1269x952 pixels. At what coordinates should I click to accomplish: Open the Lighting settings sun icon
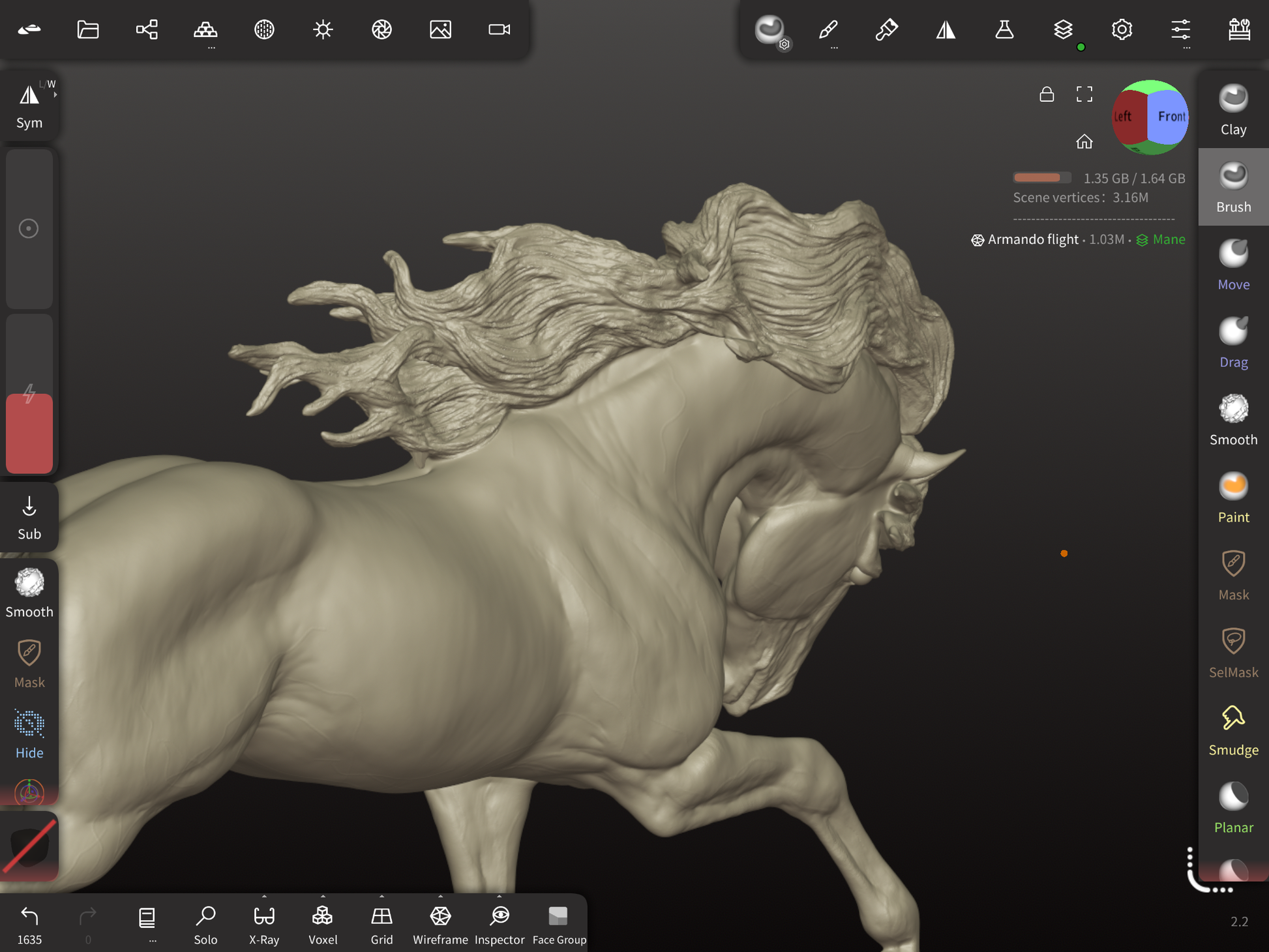(x=323, y=29)
